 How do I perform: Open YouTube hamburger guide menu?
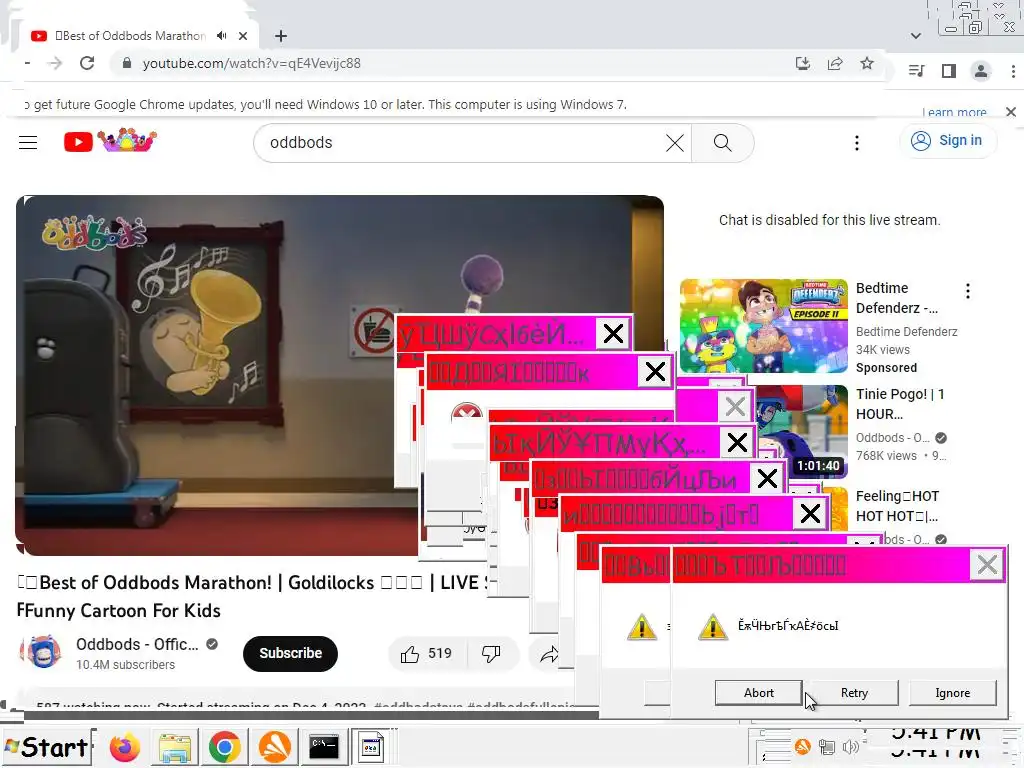pos(28,142)
